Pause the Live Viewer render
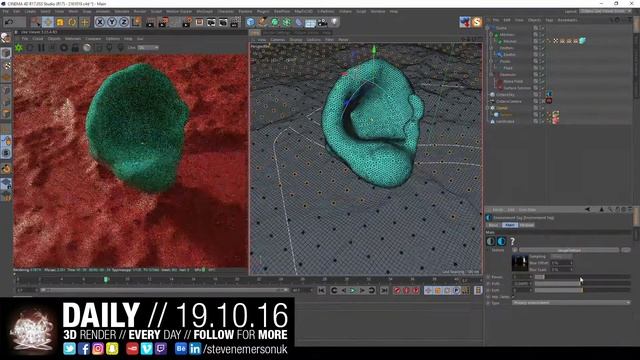Image resolution: width=640 pixels, height=360 pixels. click(41, 48)
